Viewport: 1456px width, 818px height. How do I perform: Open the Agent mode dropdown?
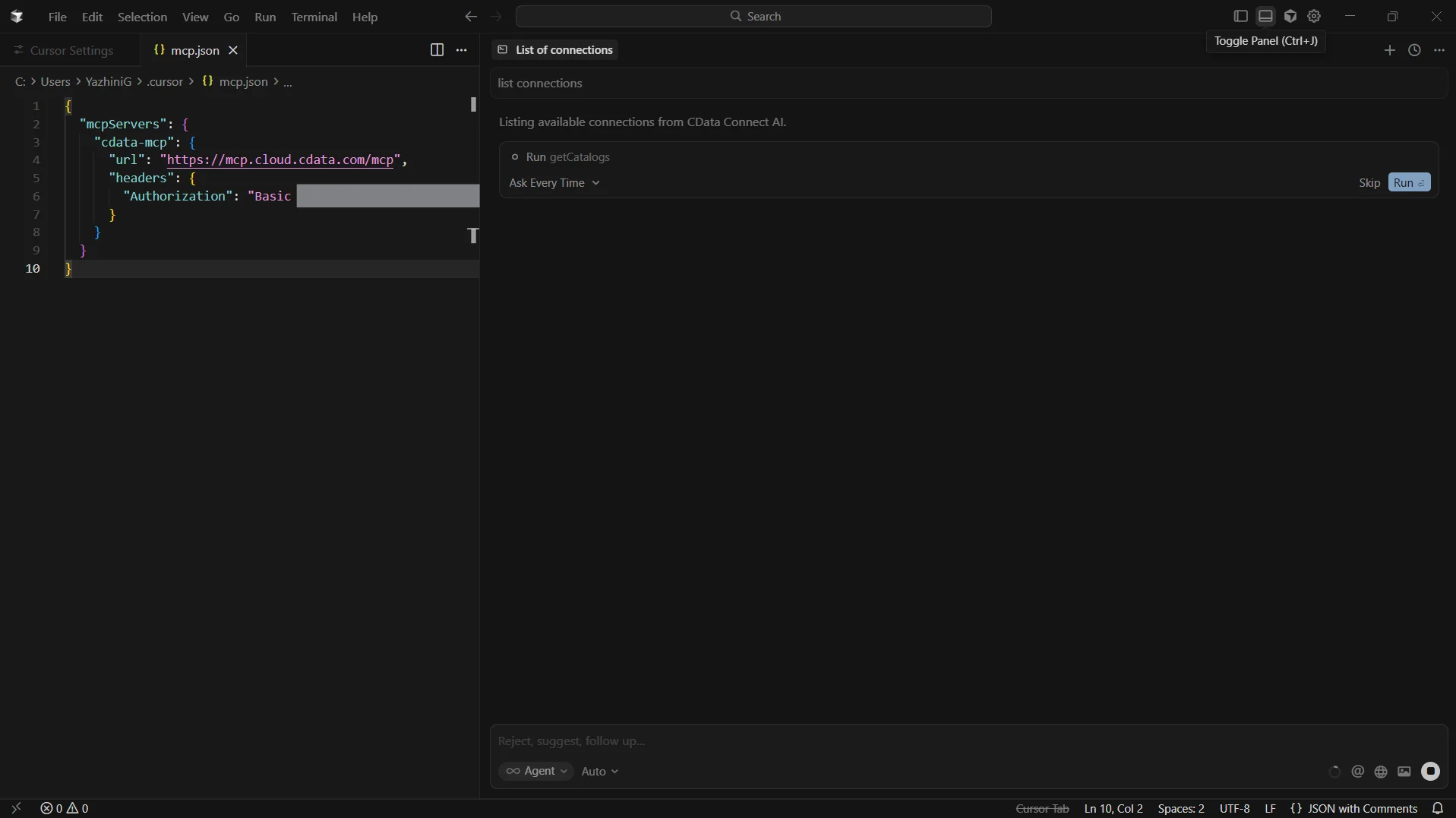point(535,771)
